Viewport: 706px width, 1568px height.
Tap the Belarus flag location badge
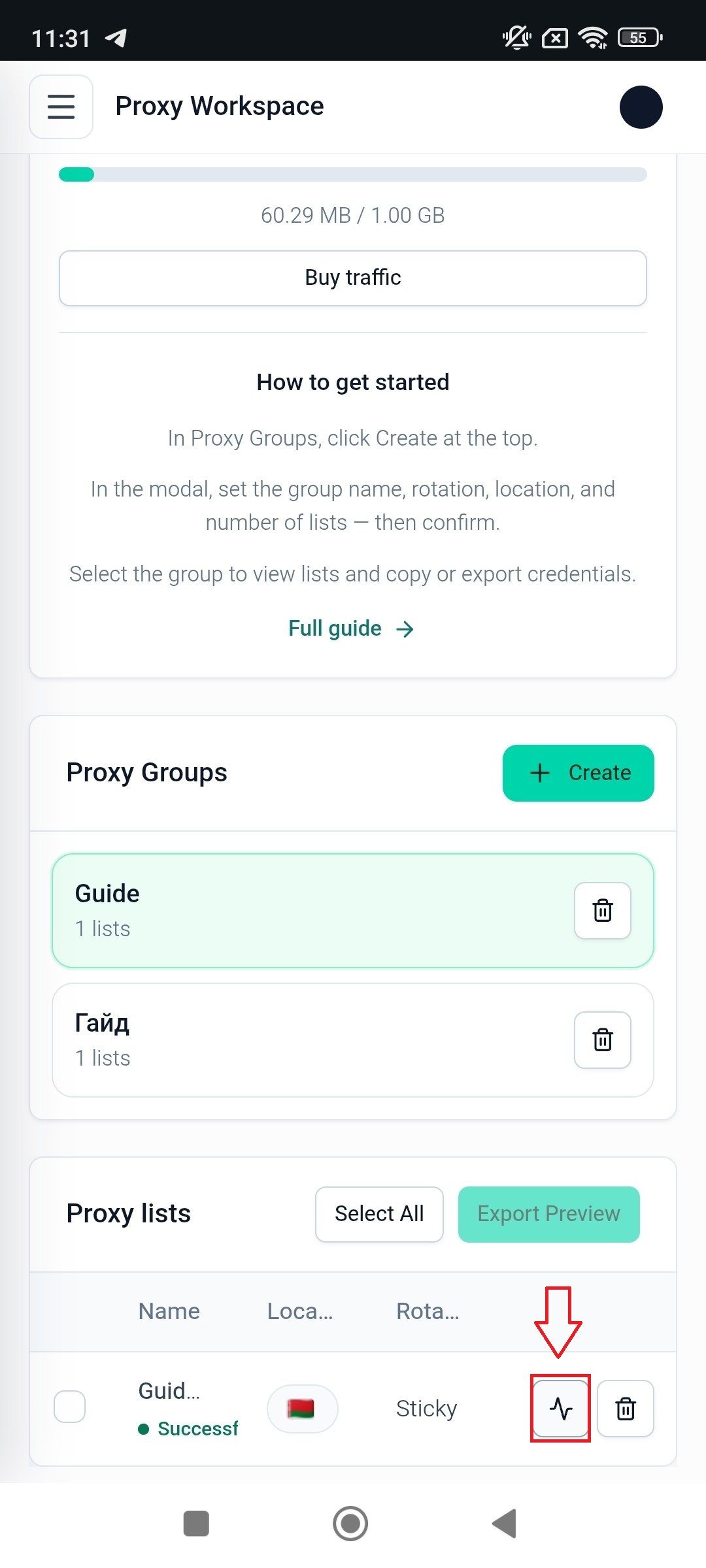point(302,1408)
